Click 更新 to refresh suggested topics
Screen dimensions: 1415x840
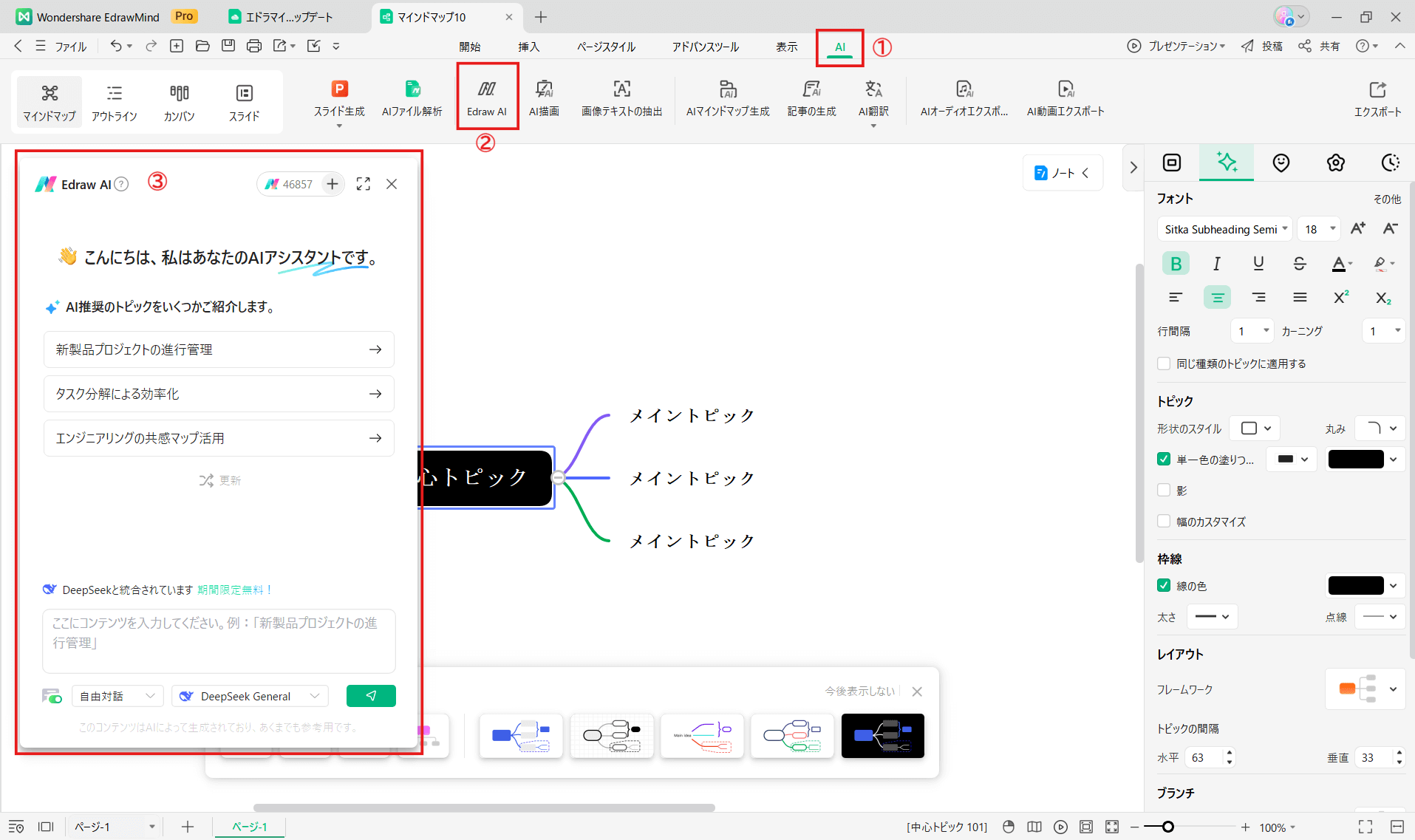pyautogui.click(x=220, y=480)
